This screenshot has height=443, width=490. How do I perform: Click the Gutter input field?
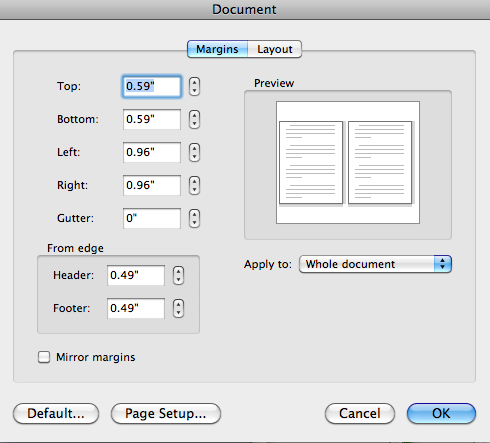[152, 218]
